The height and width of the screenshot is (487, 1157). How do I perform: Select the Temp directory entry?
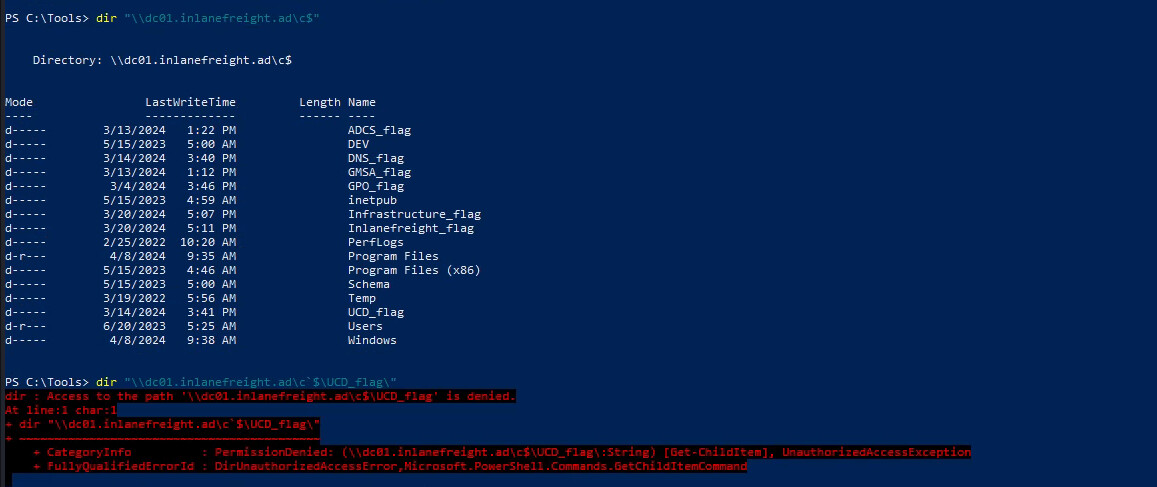(362, 298)
